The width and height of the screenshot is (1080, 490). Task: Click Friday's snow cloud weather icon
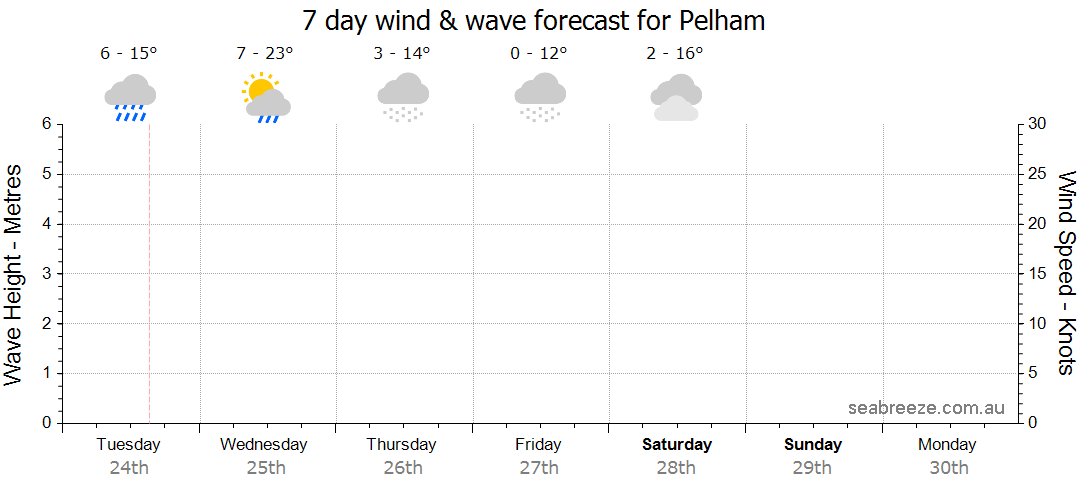coord(540,97)
